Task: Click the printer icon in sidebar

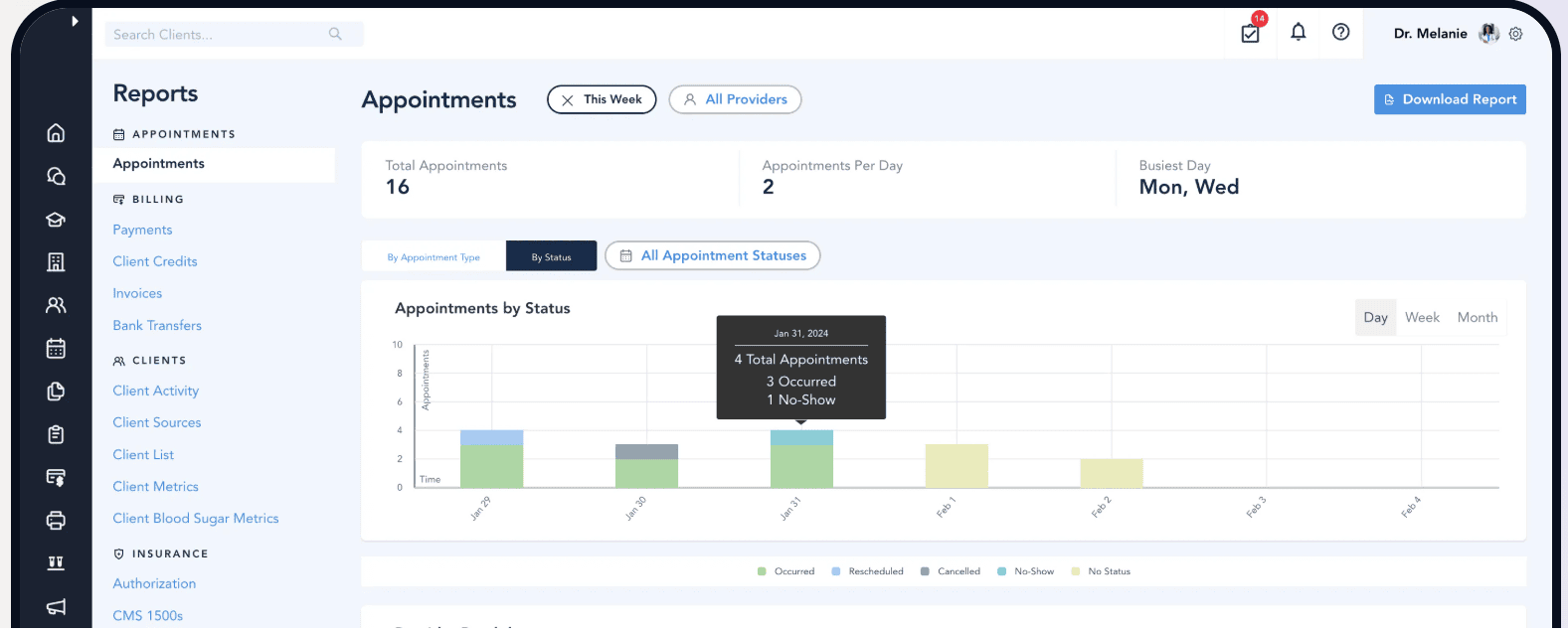Action: tap(56, 520)
